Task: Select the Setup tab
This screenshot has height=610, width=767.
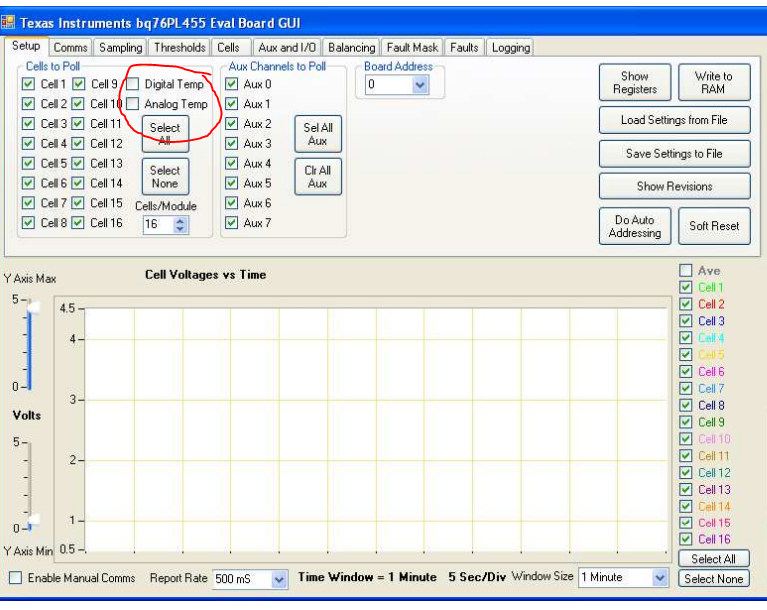Action: tap(26, 46)
